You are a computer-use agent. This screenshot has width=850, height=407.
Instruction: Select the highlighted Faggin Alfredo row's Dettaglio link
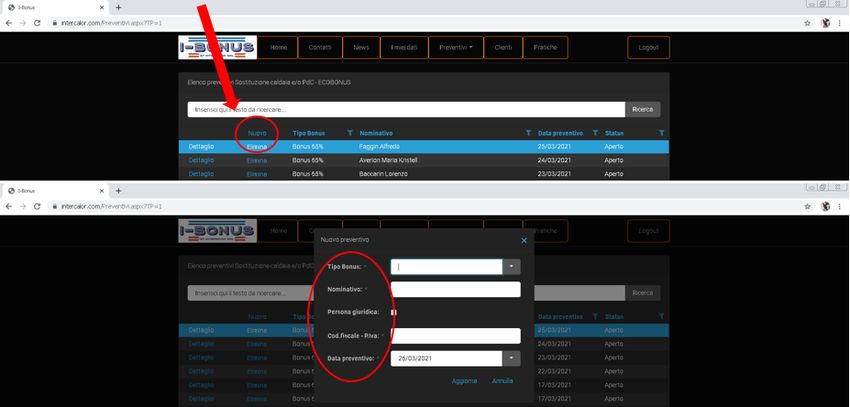202,146
